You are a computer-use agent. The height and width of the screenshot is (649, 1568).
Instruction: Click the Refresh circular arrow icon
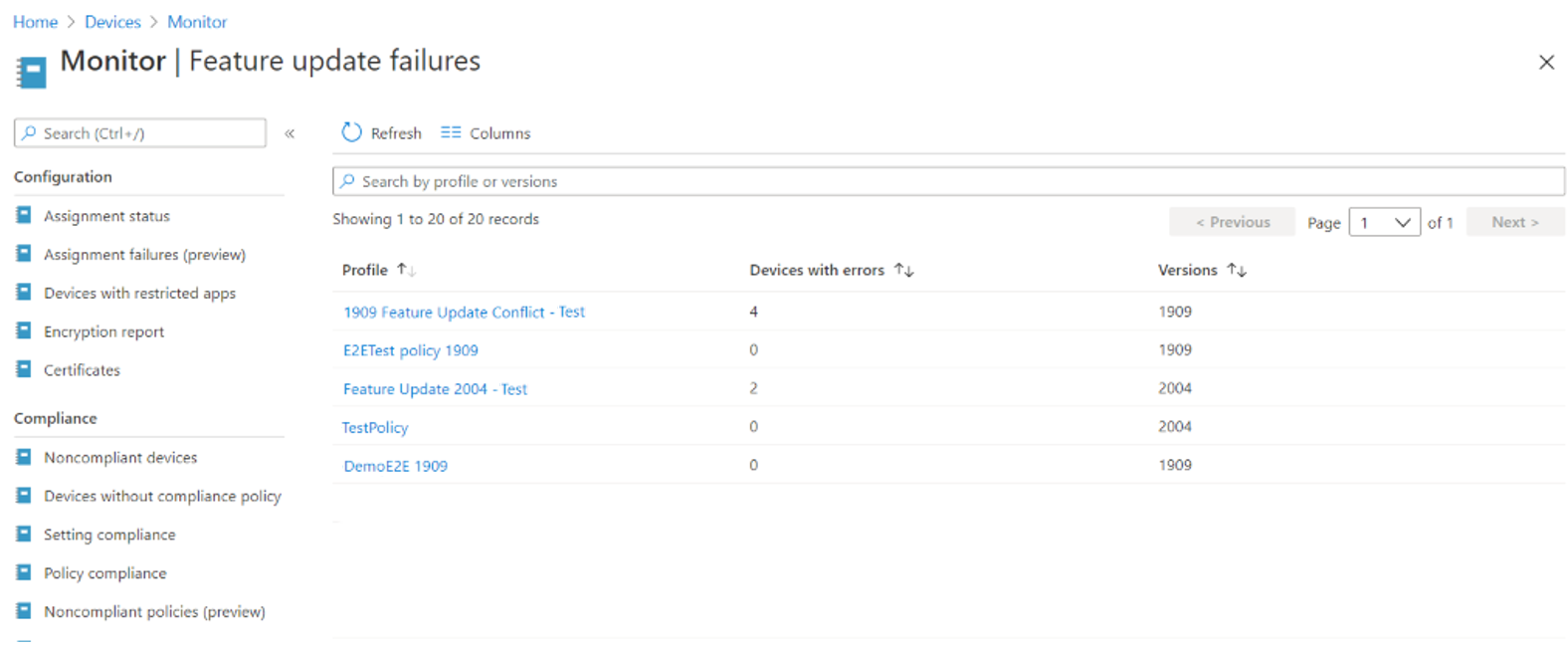[351, 132]
